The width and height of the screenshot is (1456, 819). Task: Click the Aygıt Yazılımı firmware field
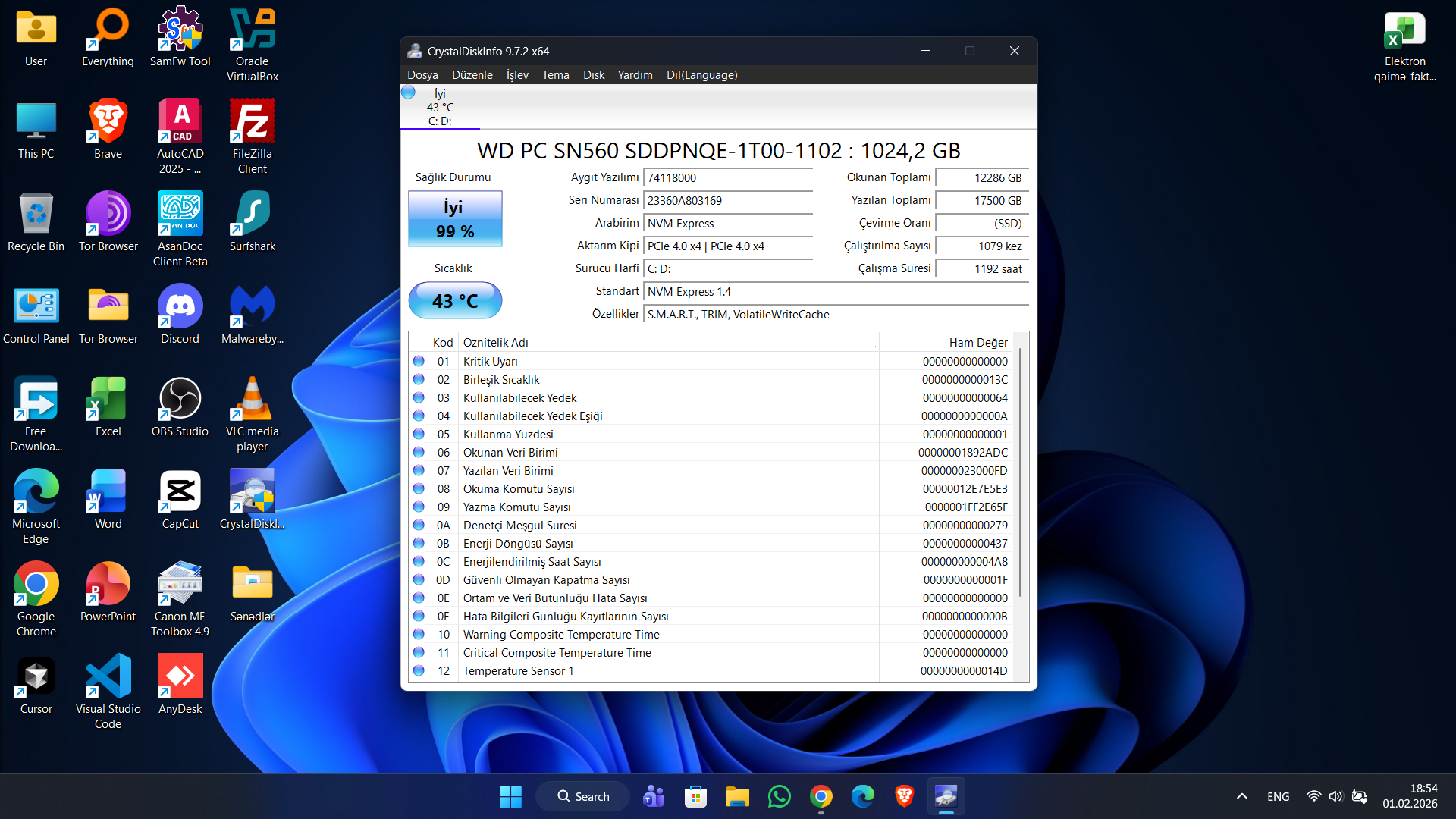coord(727,178)
